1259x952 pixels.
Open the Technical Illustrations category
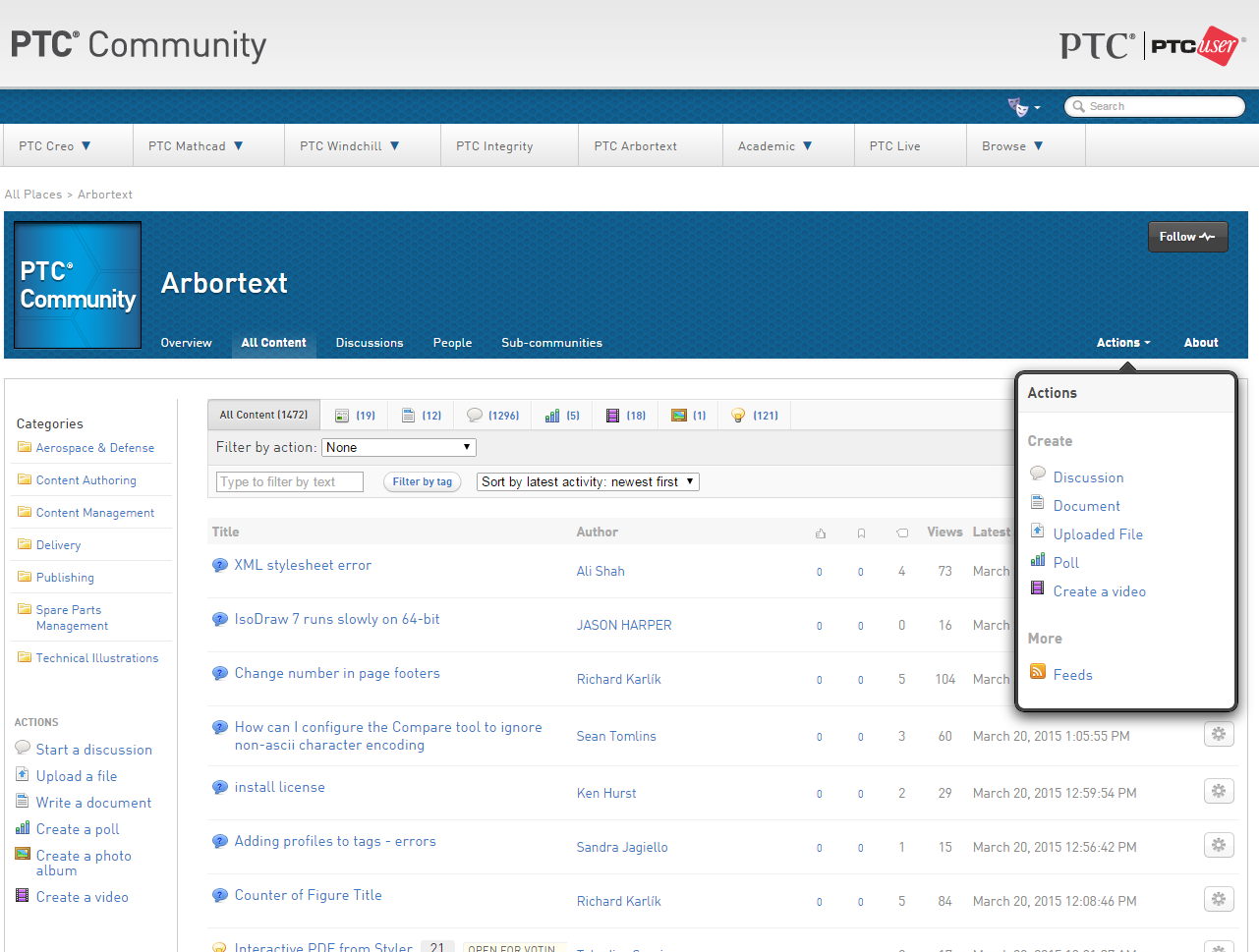[97, 658]
